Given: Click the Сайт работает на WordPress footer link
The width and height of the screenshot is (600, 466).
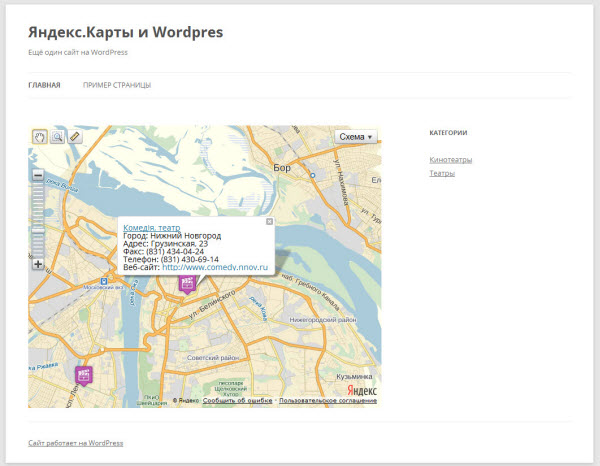Looking at the screenshot, I should (x=76, y=443).
